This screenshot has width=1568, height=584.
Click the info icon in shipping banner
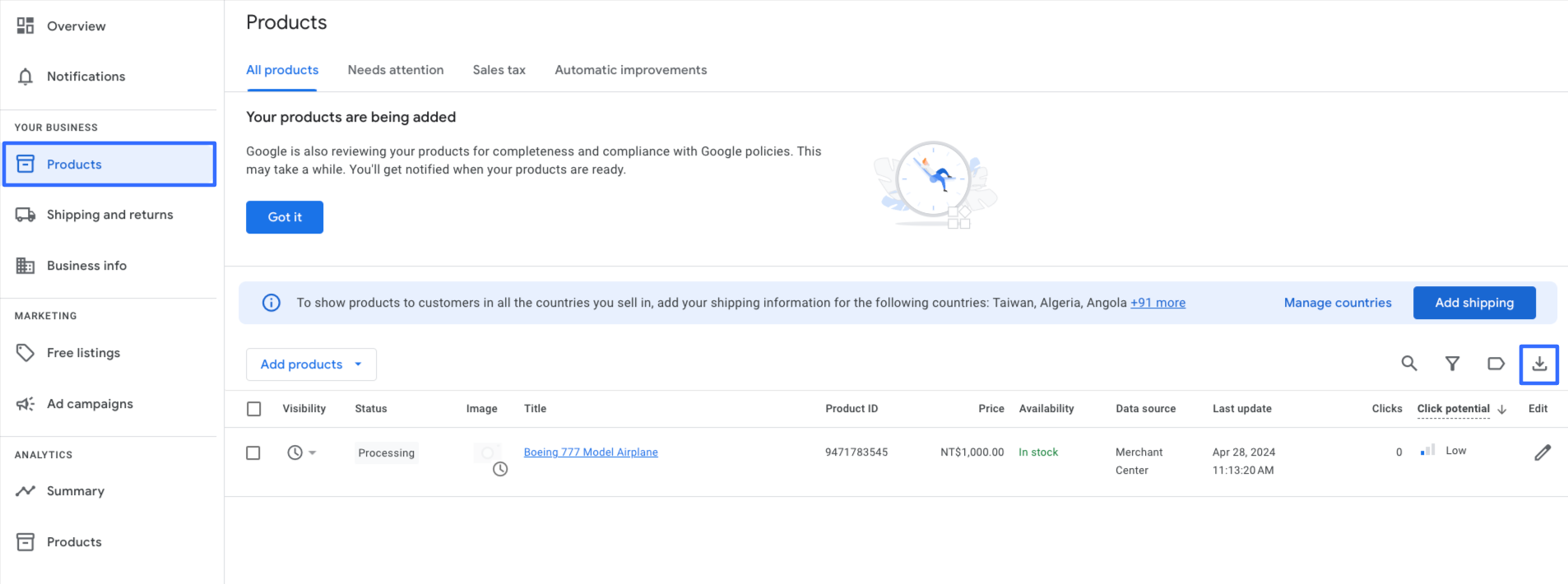[x=271, y=303]
